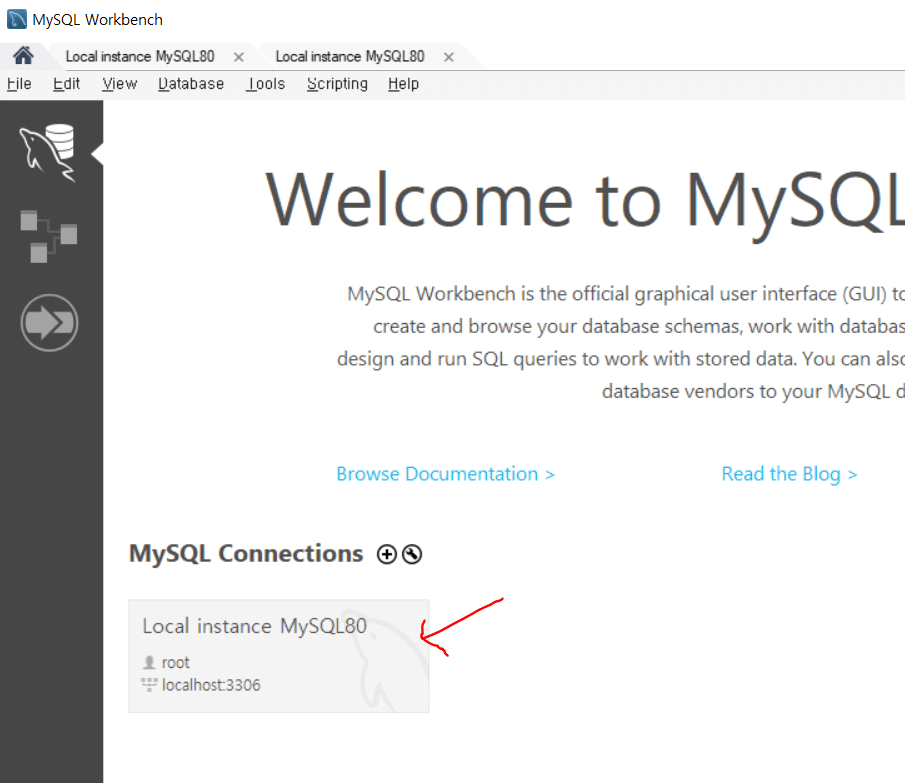Open the Tools menu
The image size is (905, 783).
pos(266,84)
